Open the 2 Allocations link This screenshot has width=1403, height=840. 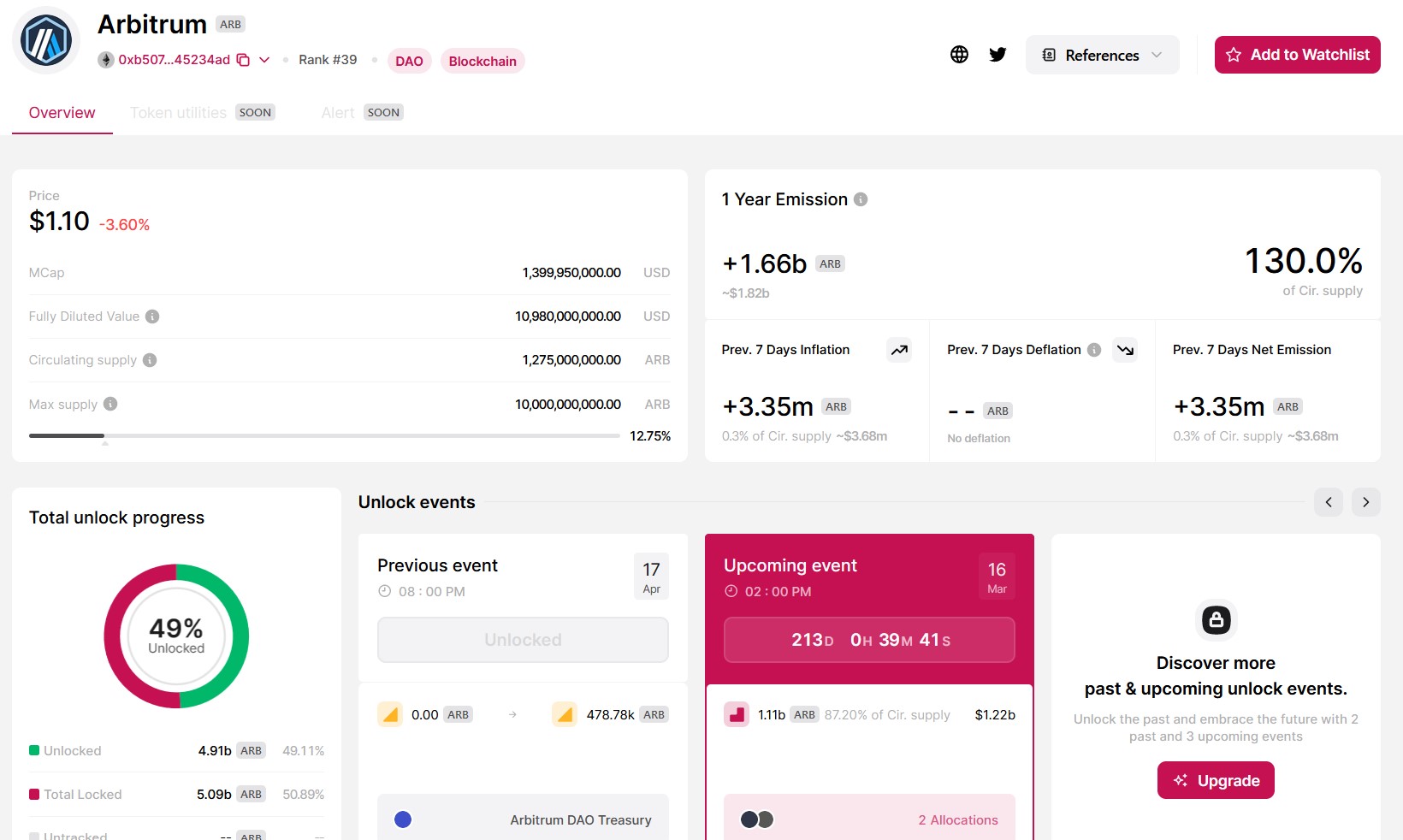tap(958, 819)
